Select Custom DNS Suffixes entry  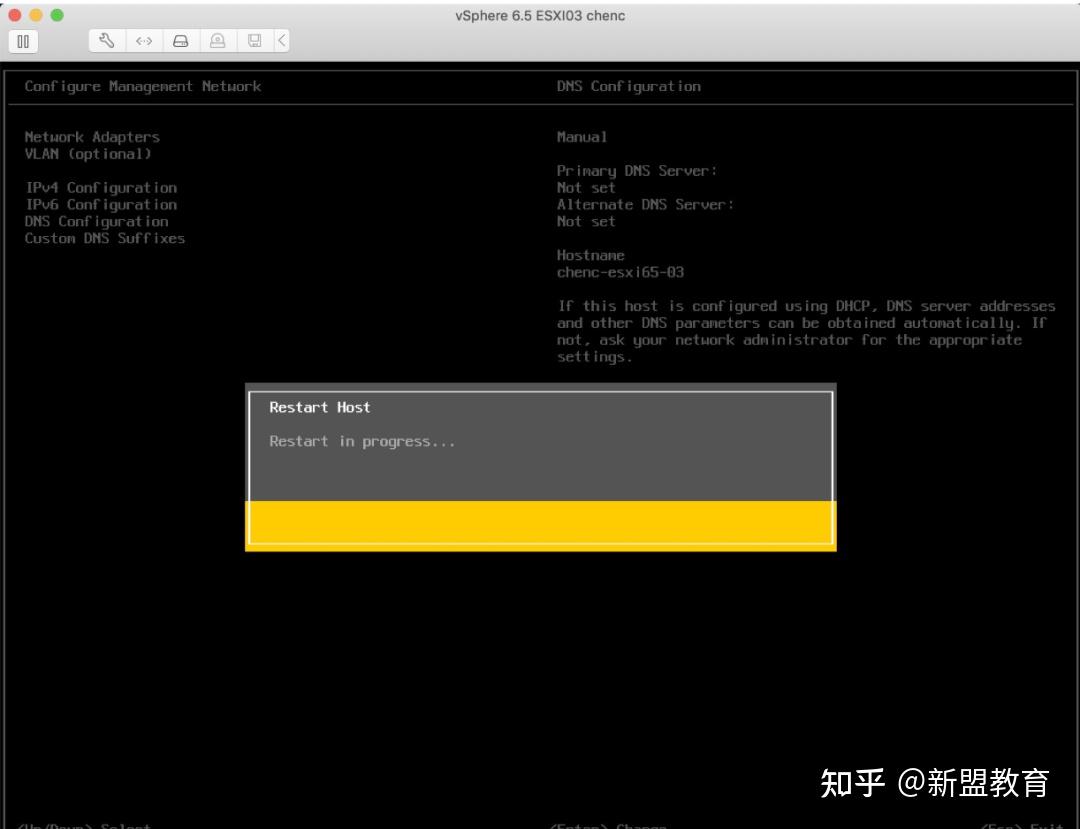104,238
